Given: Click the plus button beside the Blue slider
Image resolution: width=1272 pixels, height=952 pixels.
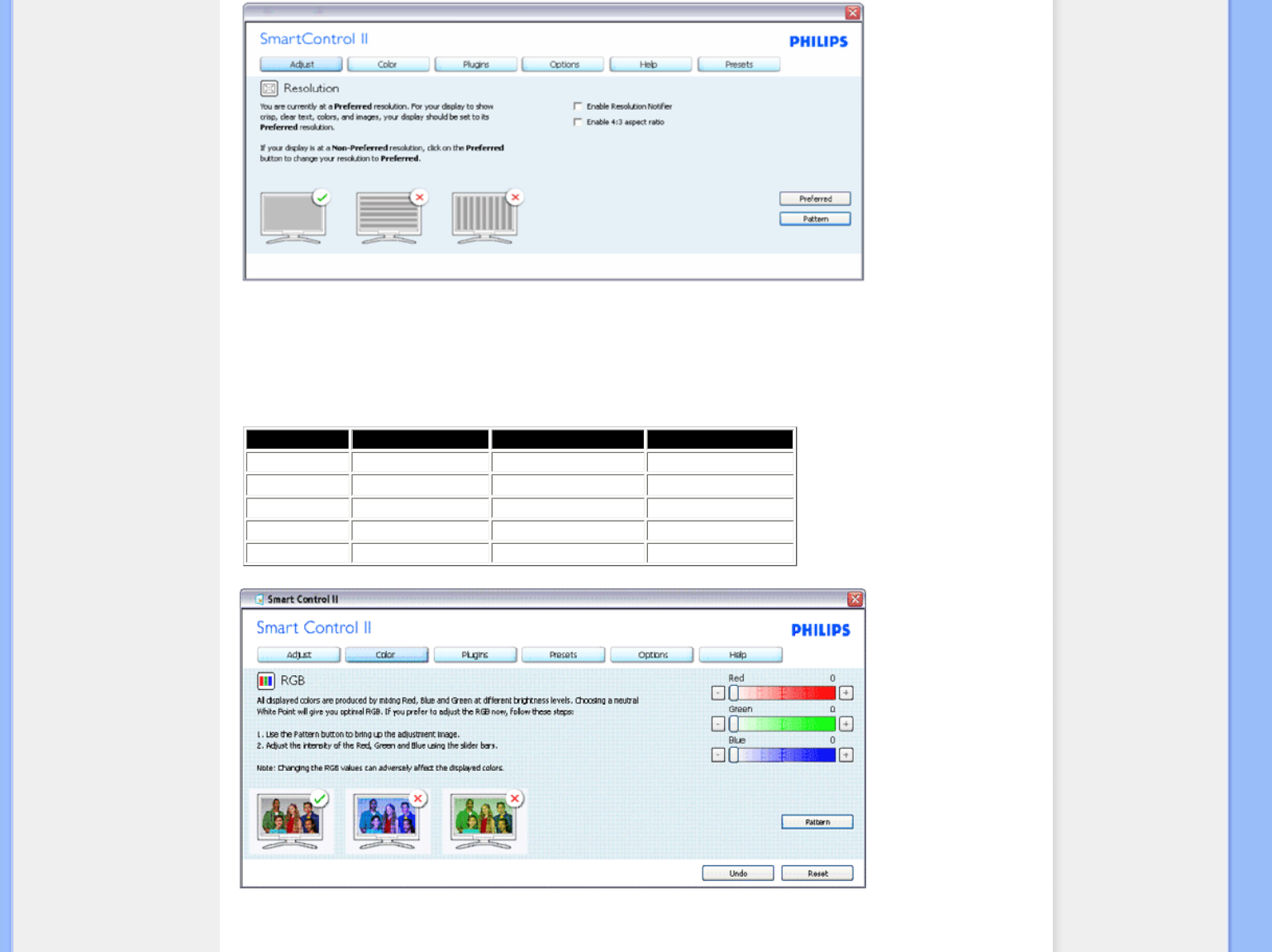Looking at the screenshot, I should coord(846,754).
